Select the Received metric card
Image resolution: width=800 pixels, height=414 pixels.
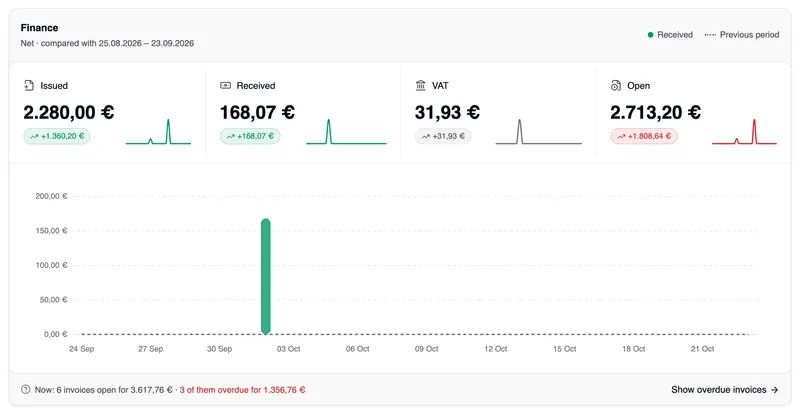pyautogui.click(x=303, y=112)
